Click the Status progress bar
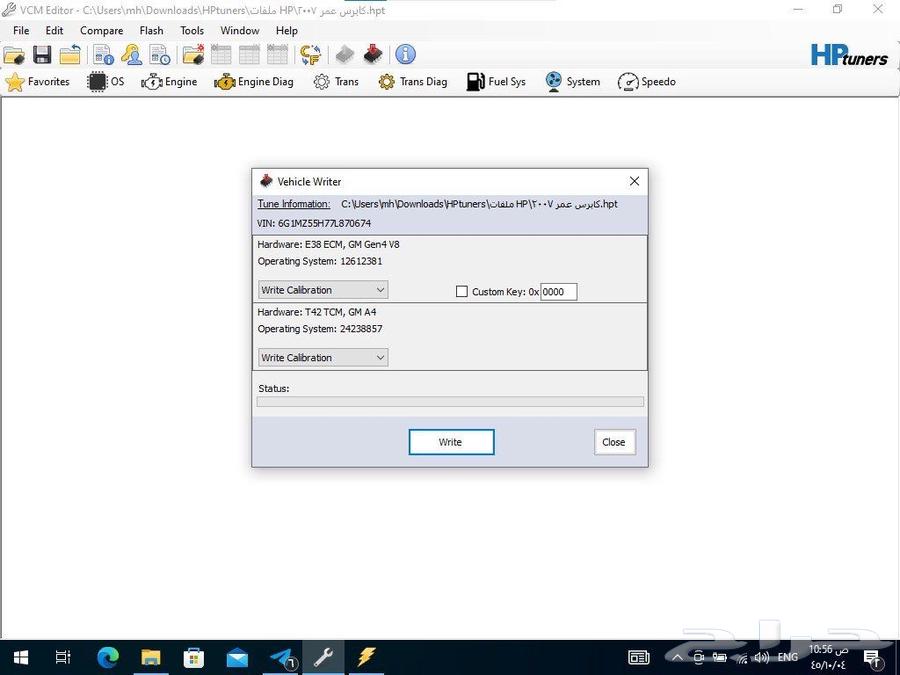 pyautogui.click(x=450, y=402)
